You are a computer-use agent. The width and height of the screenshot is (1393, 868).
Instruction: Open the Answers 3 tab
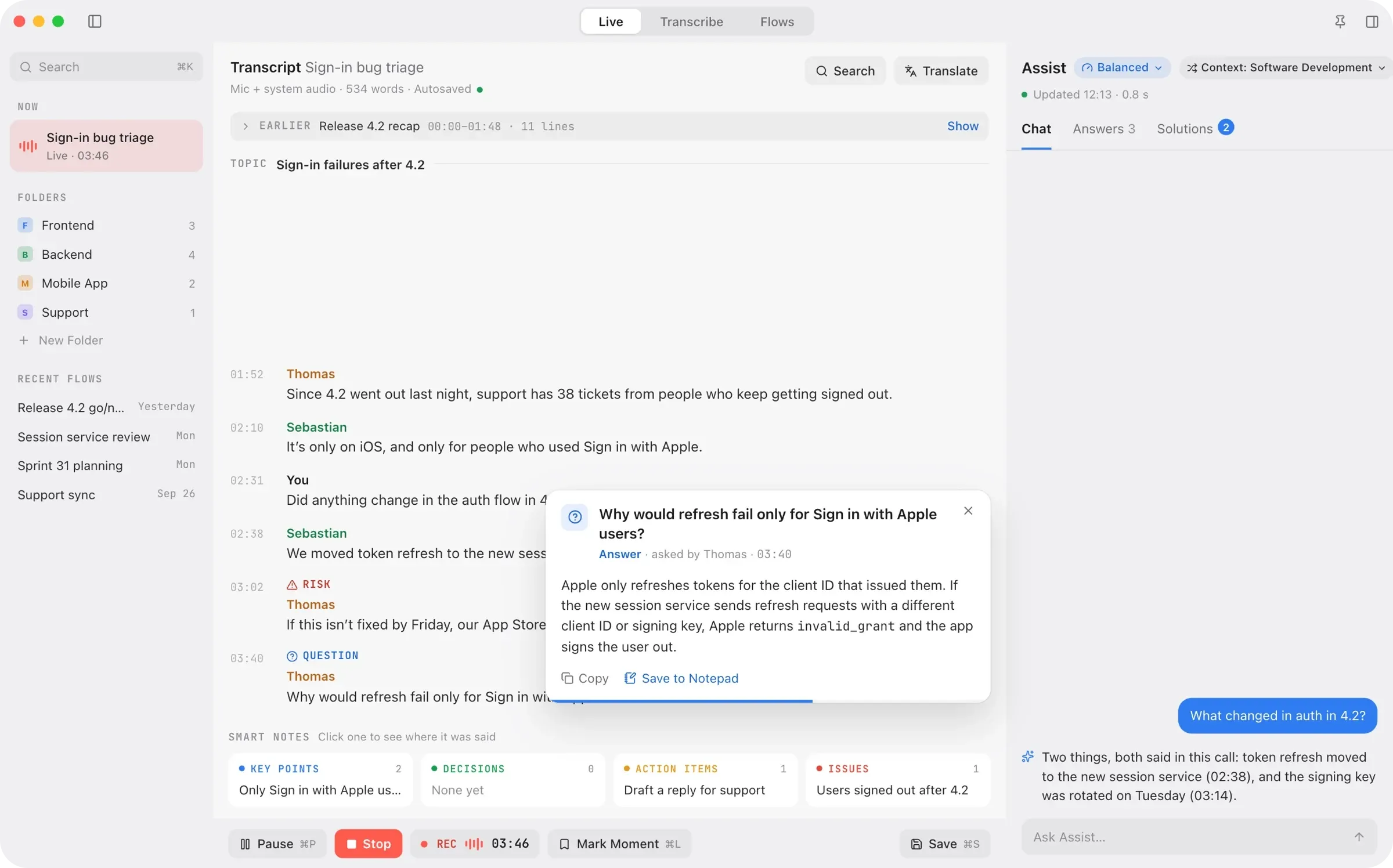(1103, 129)
